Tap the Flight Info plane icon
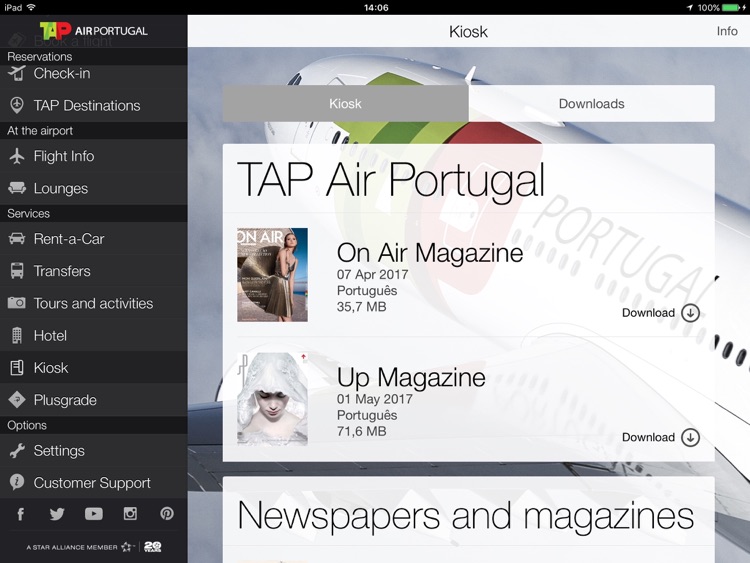The image size is (750, 563). [x=17, y=156]
